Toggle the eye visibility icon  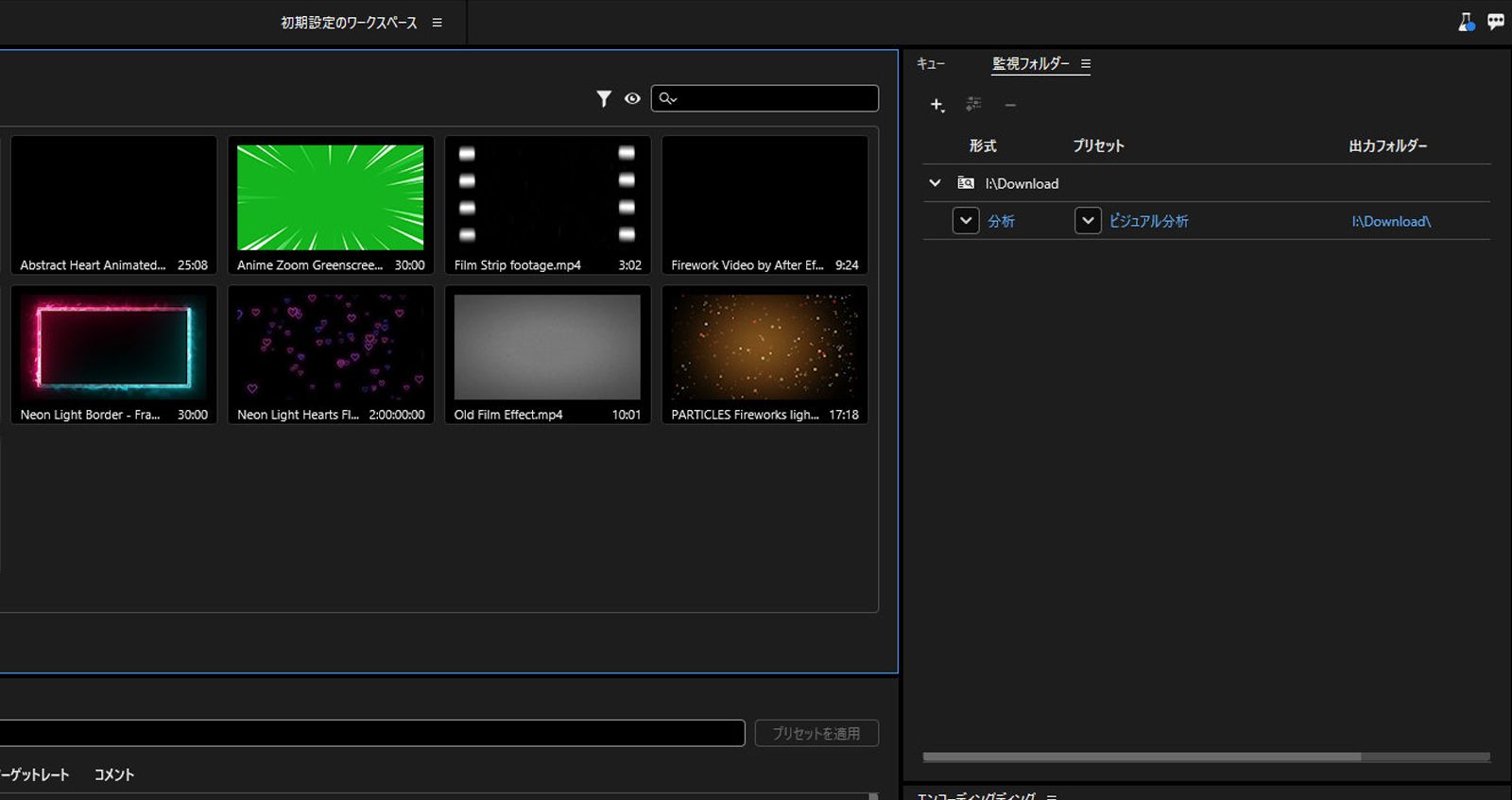(632, 98)
